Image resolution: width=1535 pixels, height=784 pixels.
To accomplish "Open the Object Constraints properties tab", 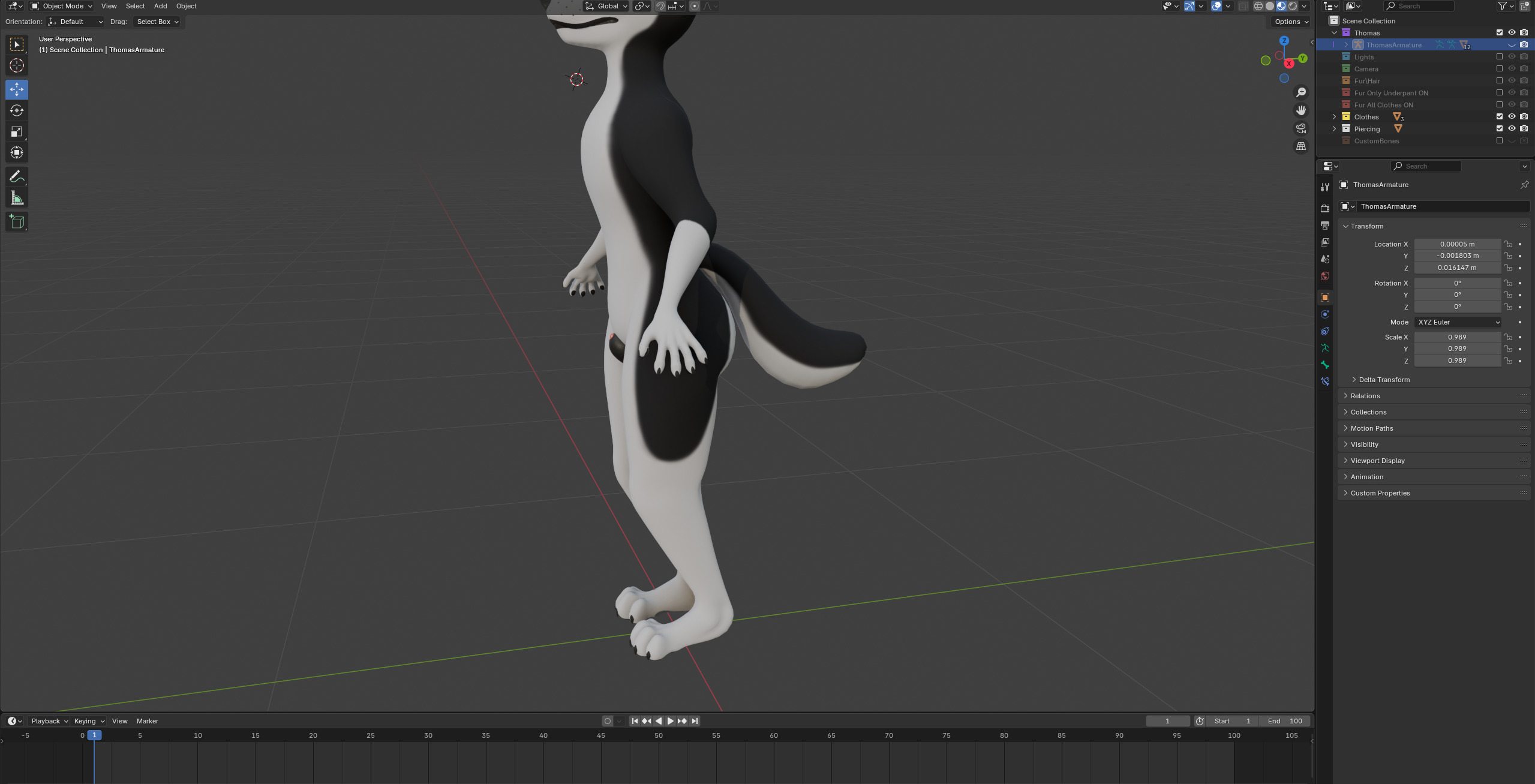I will point(1325,331).
